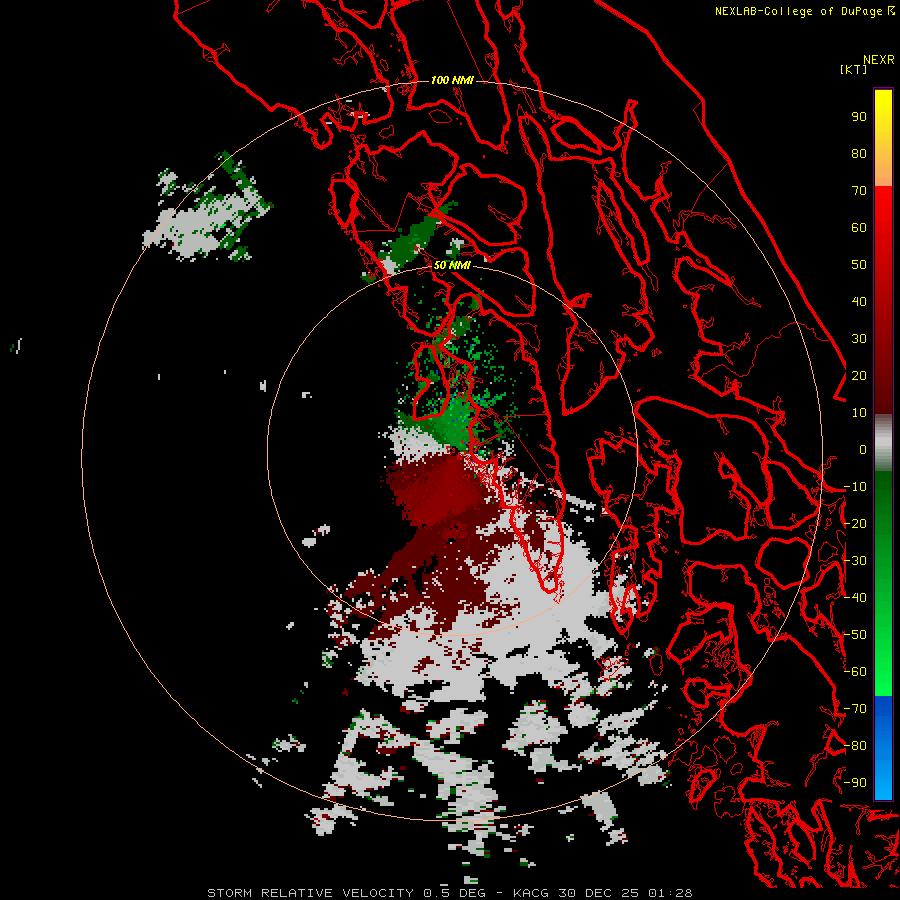The height and width of the screenshot is (900, 900).
Task: Click the 30 value on velocity scale
Action: pyautogui.click(x=859, y=339)
